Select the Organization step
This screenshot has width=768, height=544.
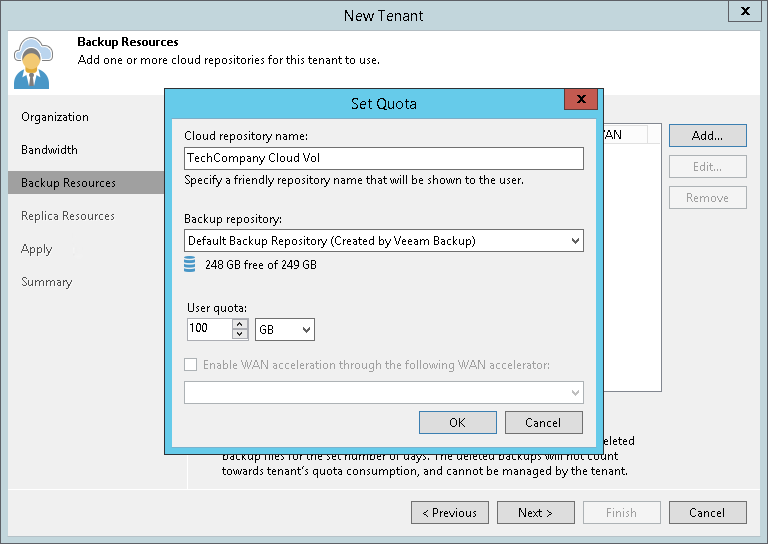[55, 117]
